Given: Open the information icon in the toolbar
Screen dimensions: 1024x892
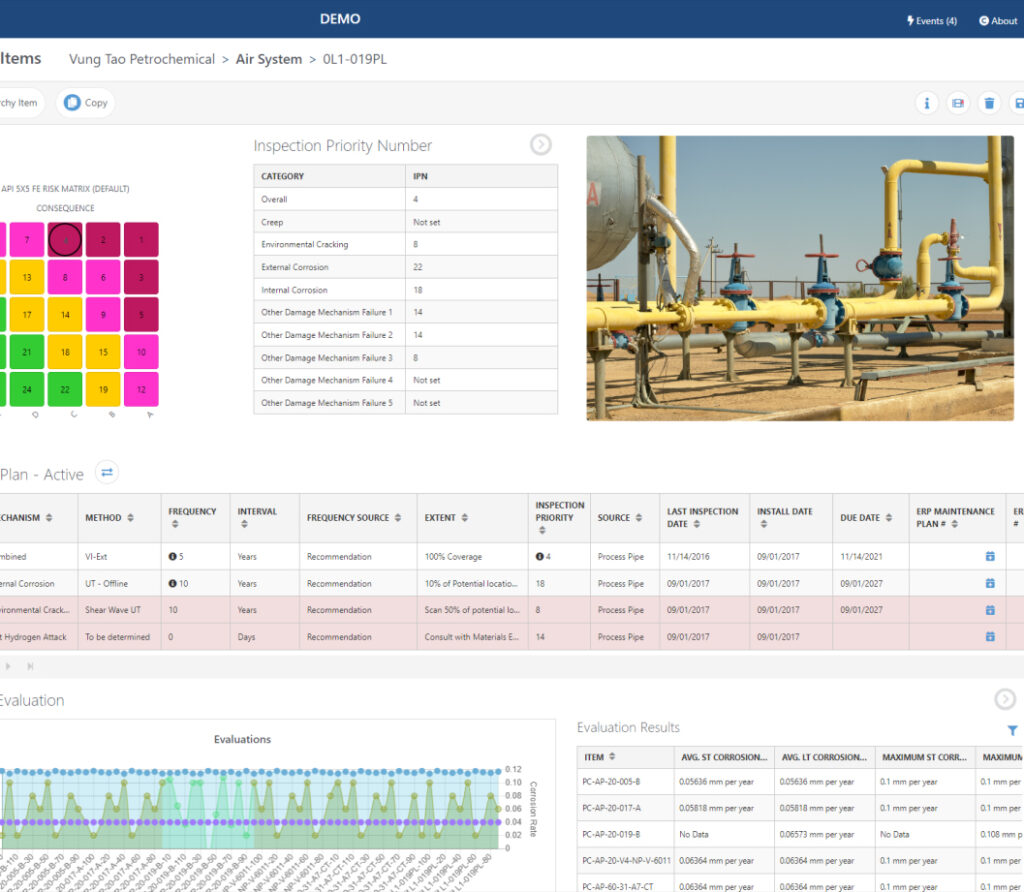Looking at the screenshot, I should click(927, 103).
